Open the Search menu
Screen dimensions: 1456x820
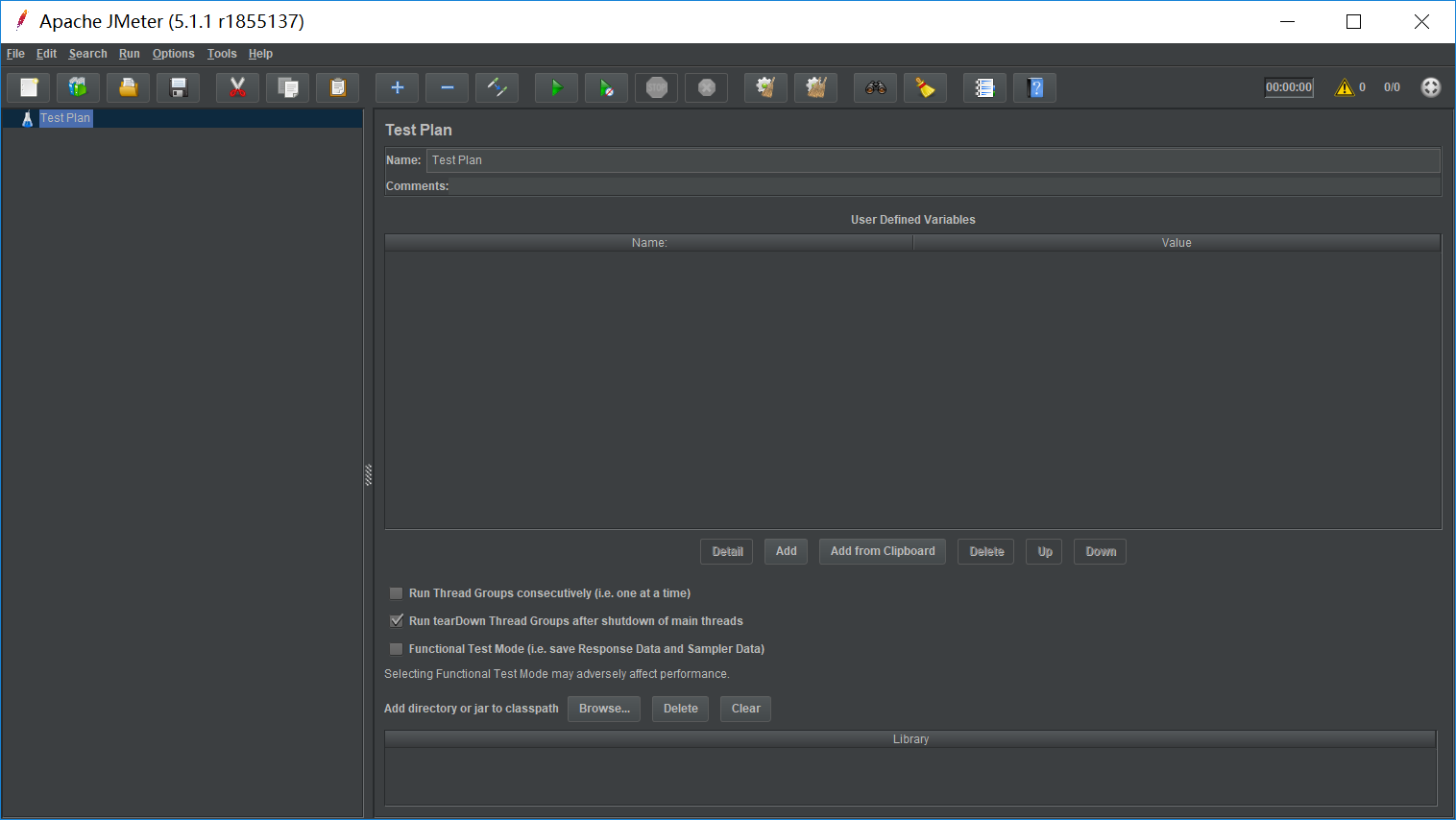click(x=87, y=54)
